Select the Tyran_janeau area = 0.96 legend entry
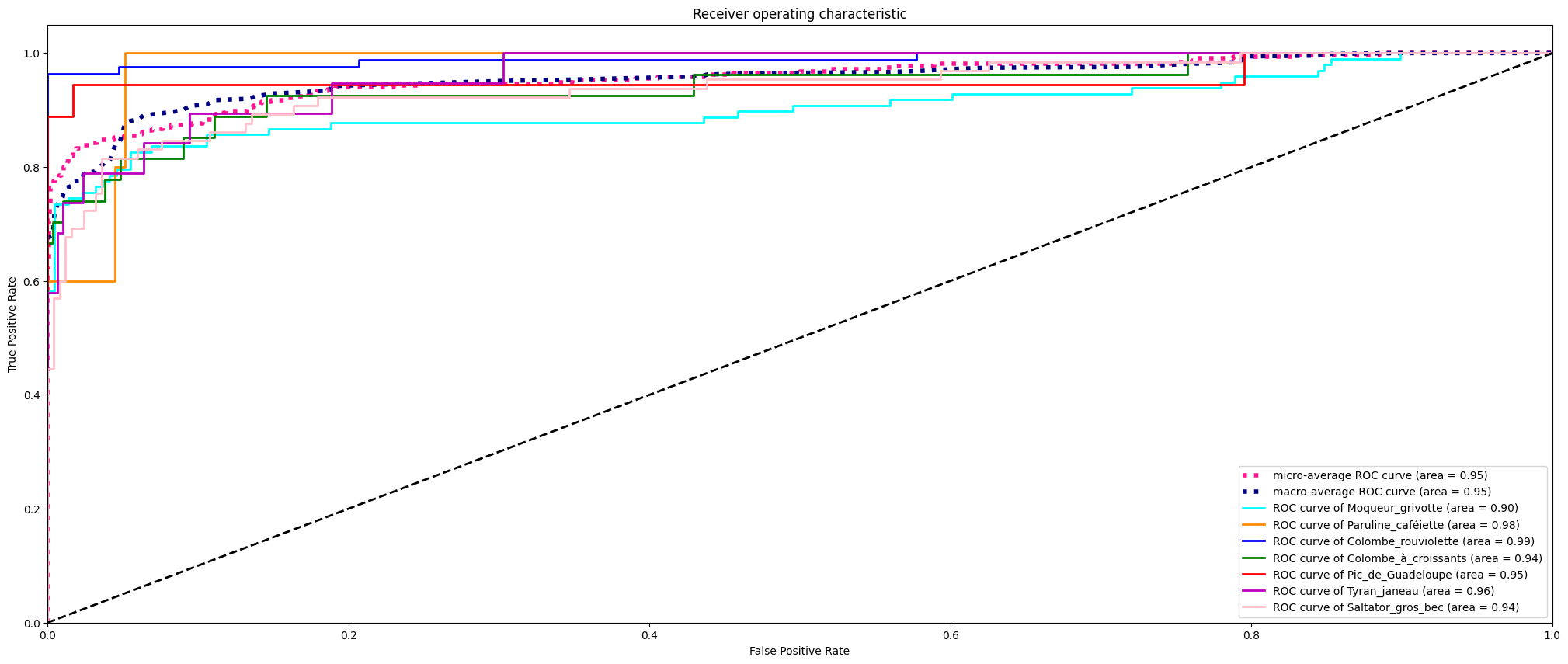The width and height of the screenshot is (1568, 664). (x=1383, y=591)
